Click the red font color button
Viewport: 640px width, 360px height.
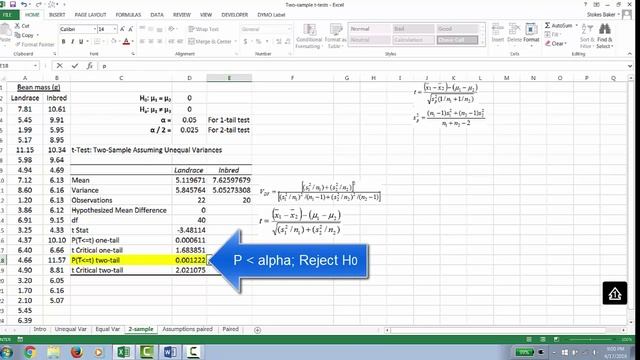(126, 41)
